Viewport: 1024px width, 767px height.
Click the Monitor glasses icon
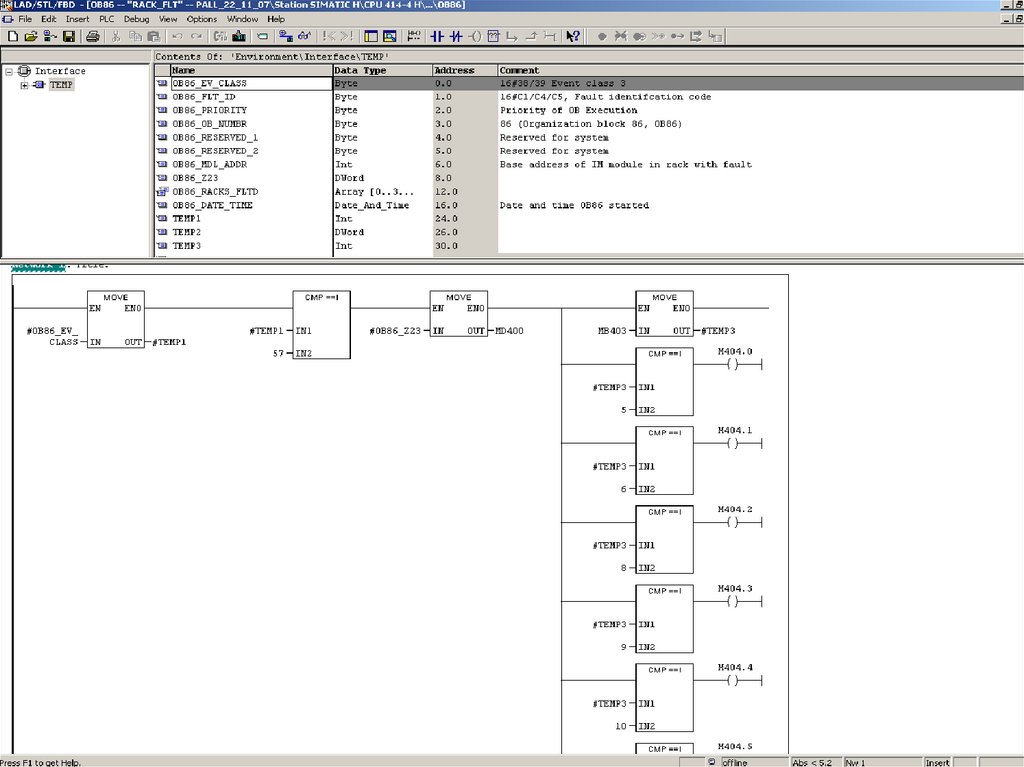coord(304,37)
